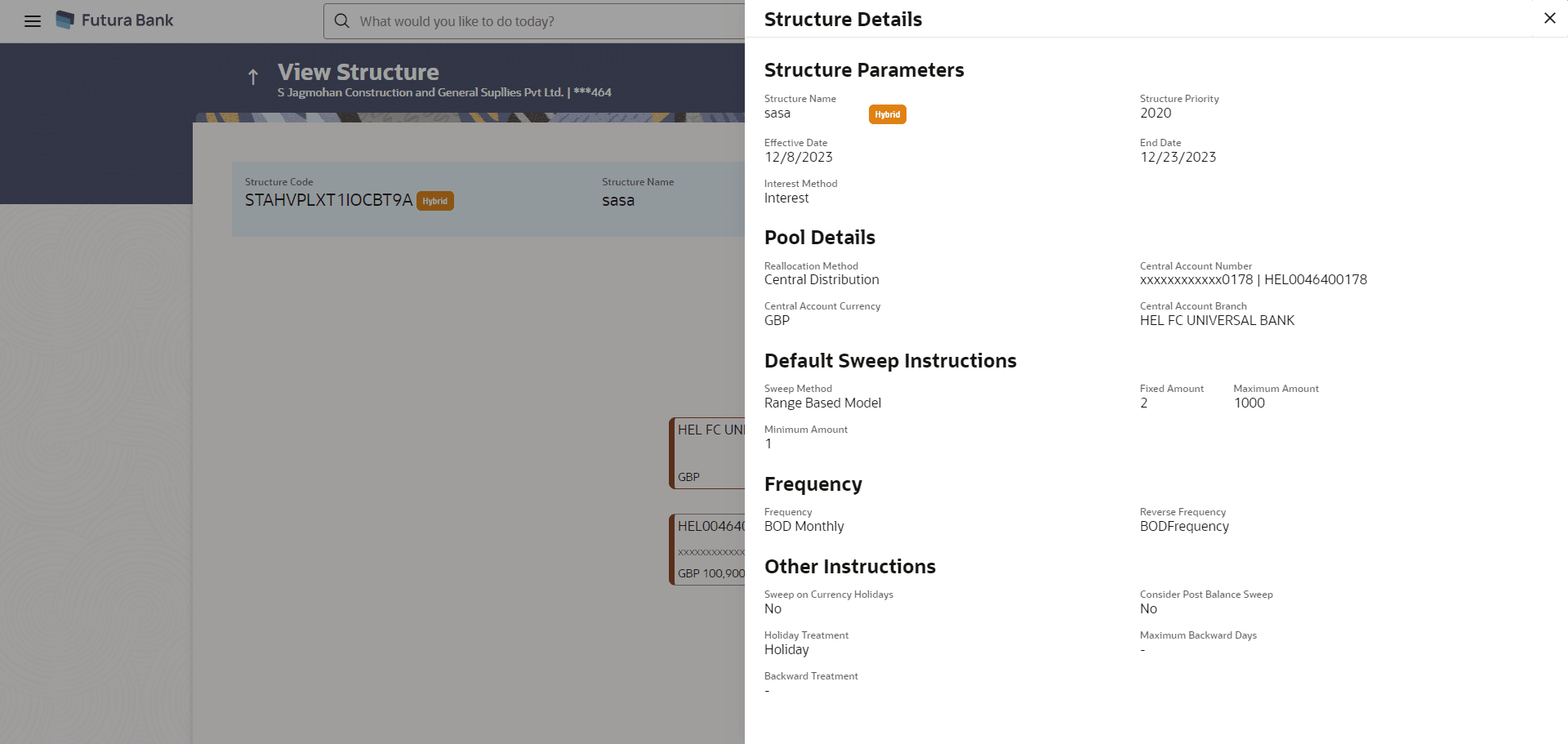Click the structure code STAHVPLXT1IOCBT9A
The image size is (1568, 744).
pos(328,200)
